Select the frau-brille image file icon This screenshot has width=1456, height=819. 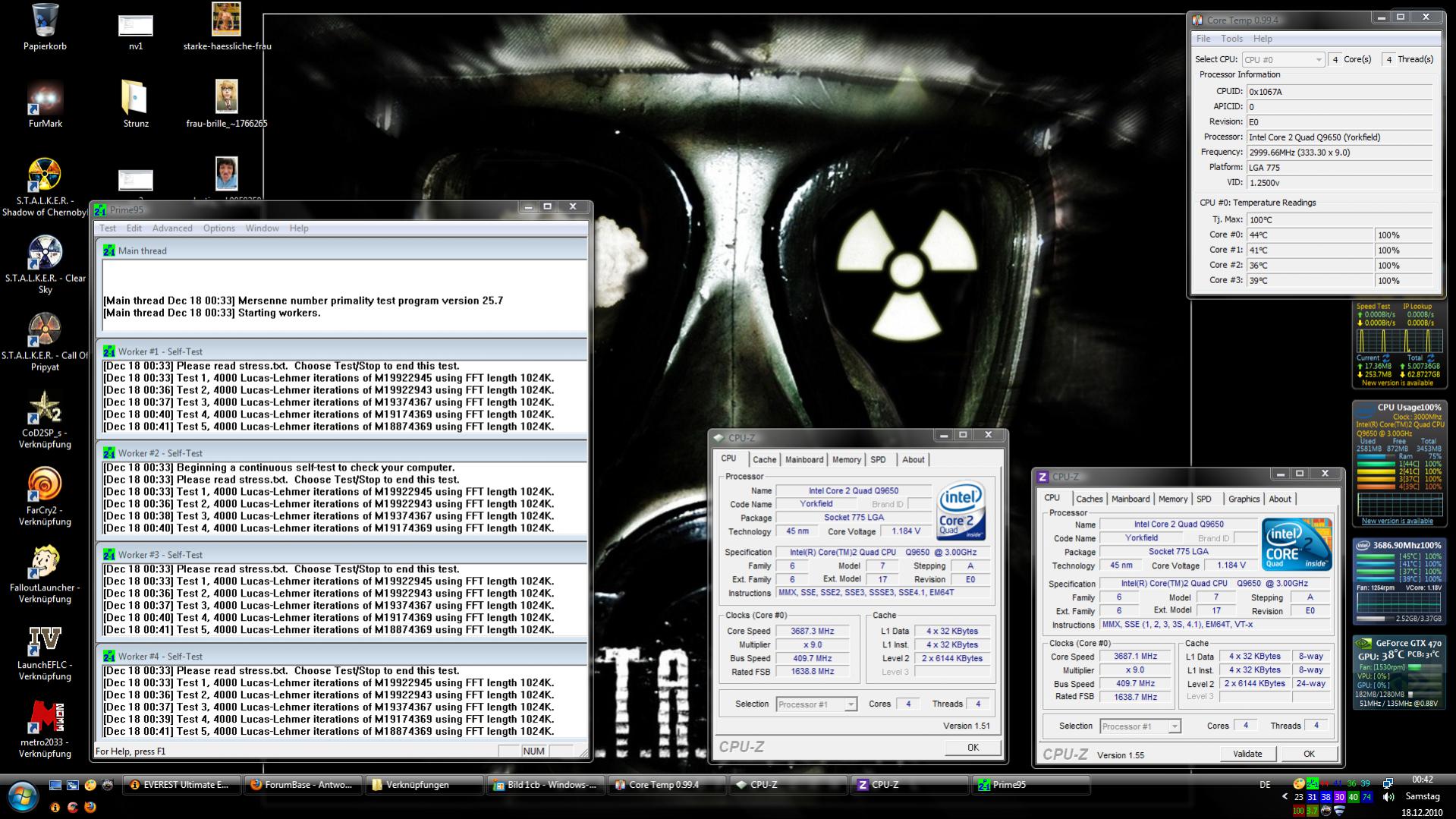coord(226,96)
